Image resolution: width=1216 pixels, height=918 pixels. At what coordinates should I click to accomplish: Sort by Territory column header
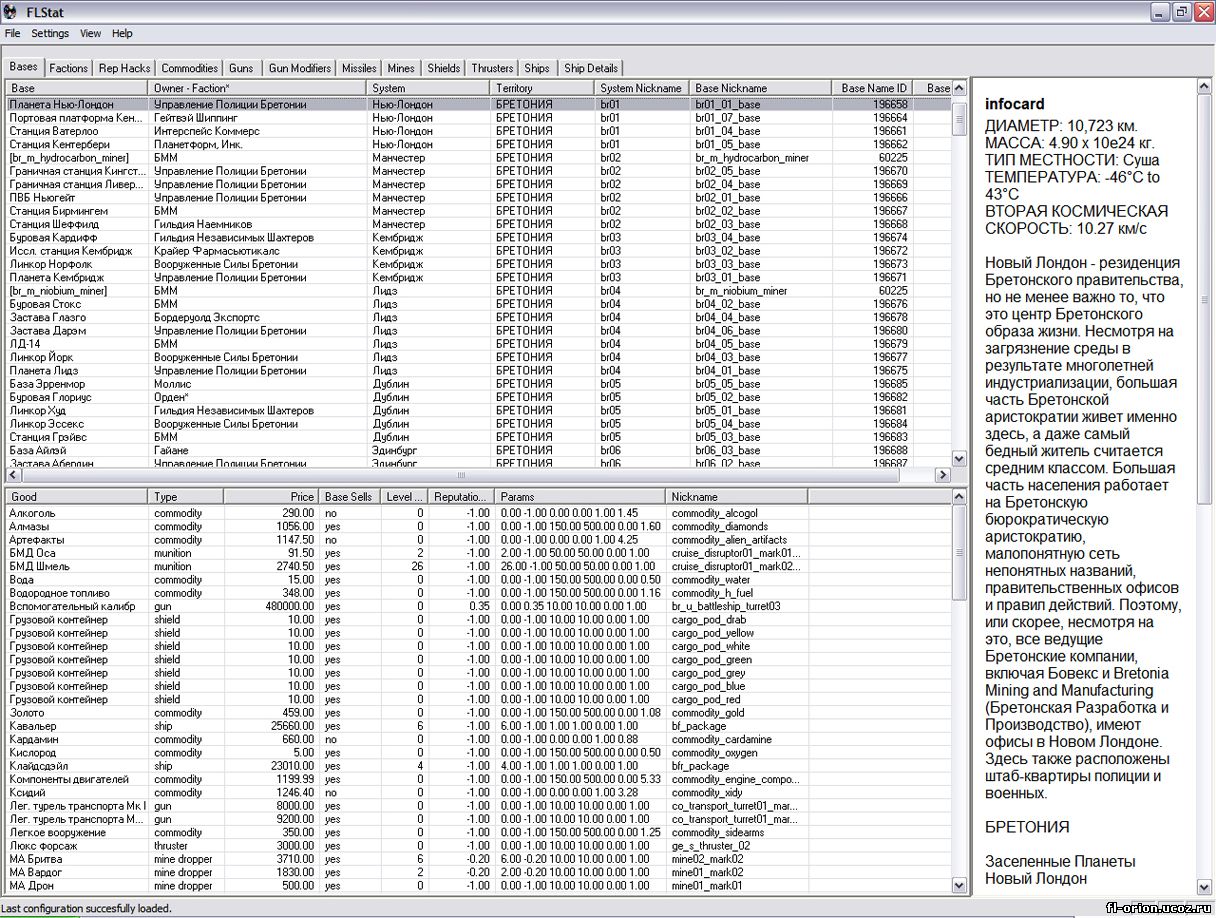(x=543, y=88)
